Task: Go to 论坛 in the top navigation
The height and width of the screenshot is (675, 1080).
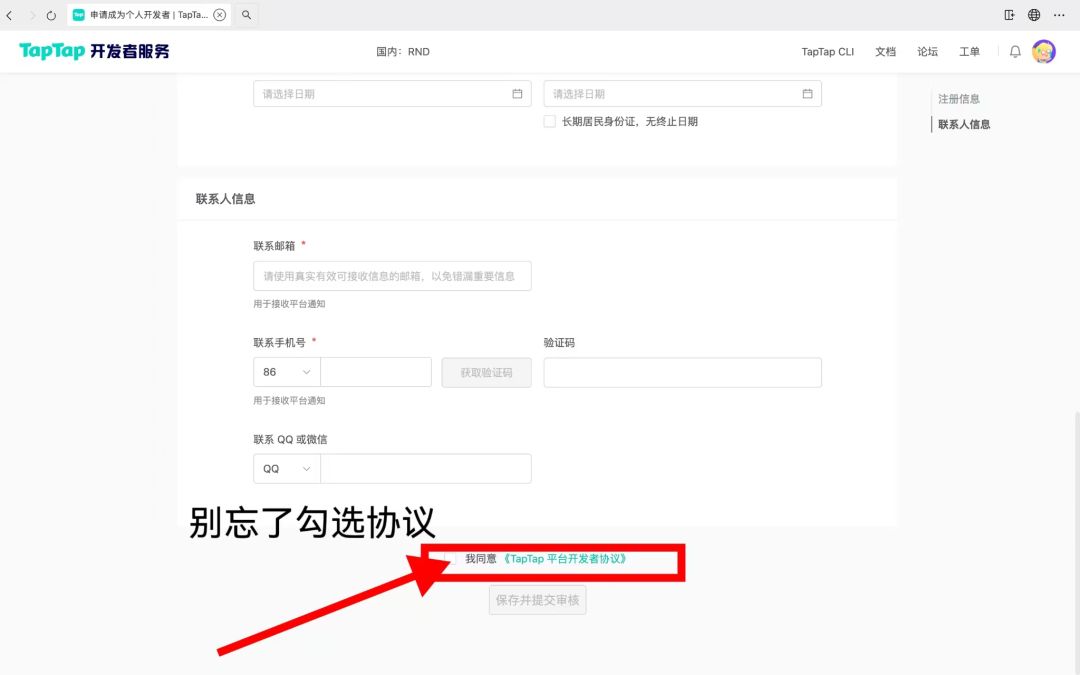Action: pos(928,52)
